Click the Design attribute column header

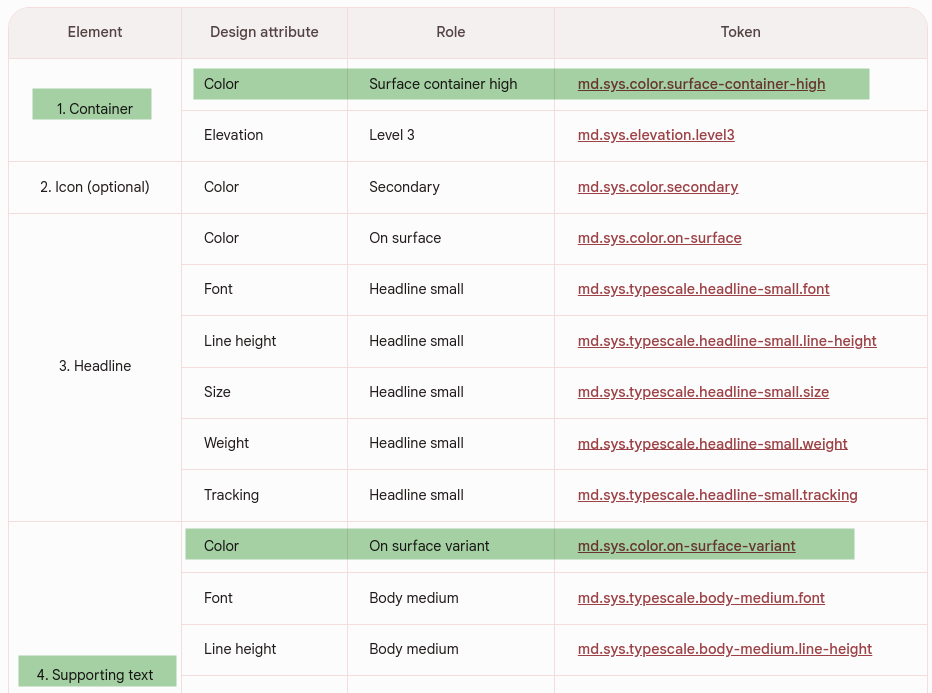pos(263,32)
